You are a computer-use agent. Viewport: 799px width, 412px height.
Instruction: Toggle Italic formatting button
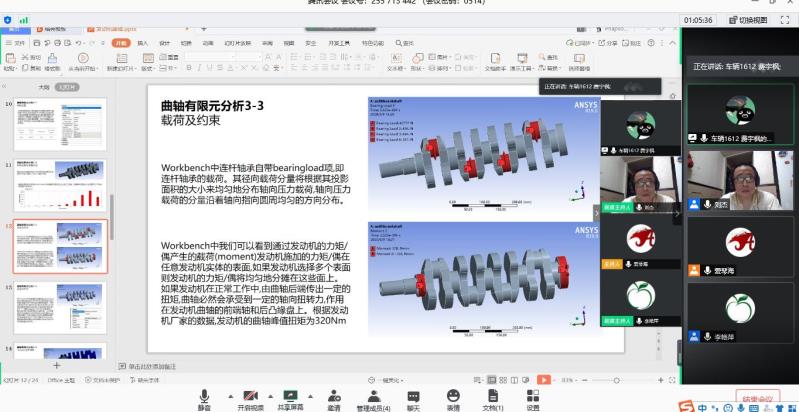[199, 68]
